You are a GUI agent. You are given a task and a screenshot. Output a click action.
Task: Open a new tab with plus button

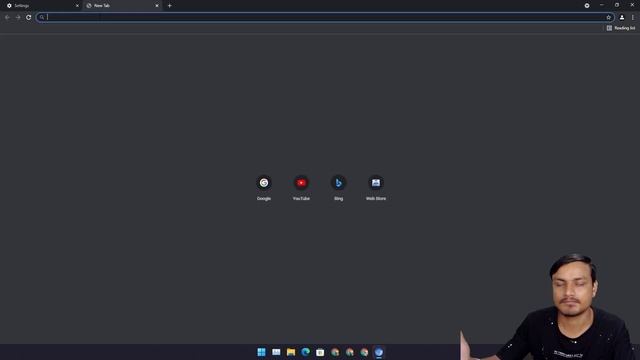tap(169, 6)
